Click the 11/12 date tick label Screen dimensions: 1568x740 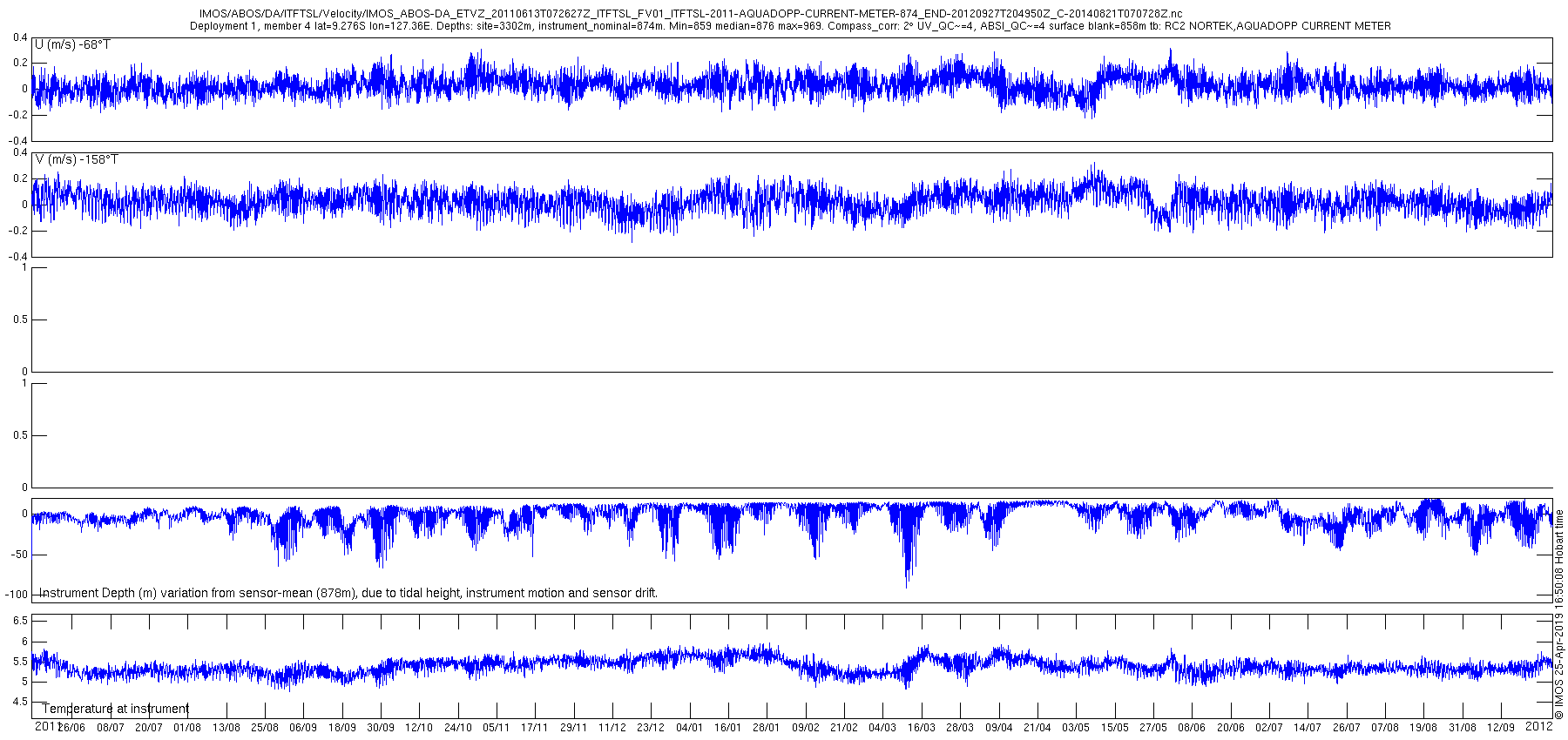(612, 727)
